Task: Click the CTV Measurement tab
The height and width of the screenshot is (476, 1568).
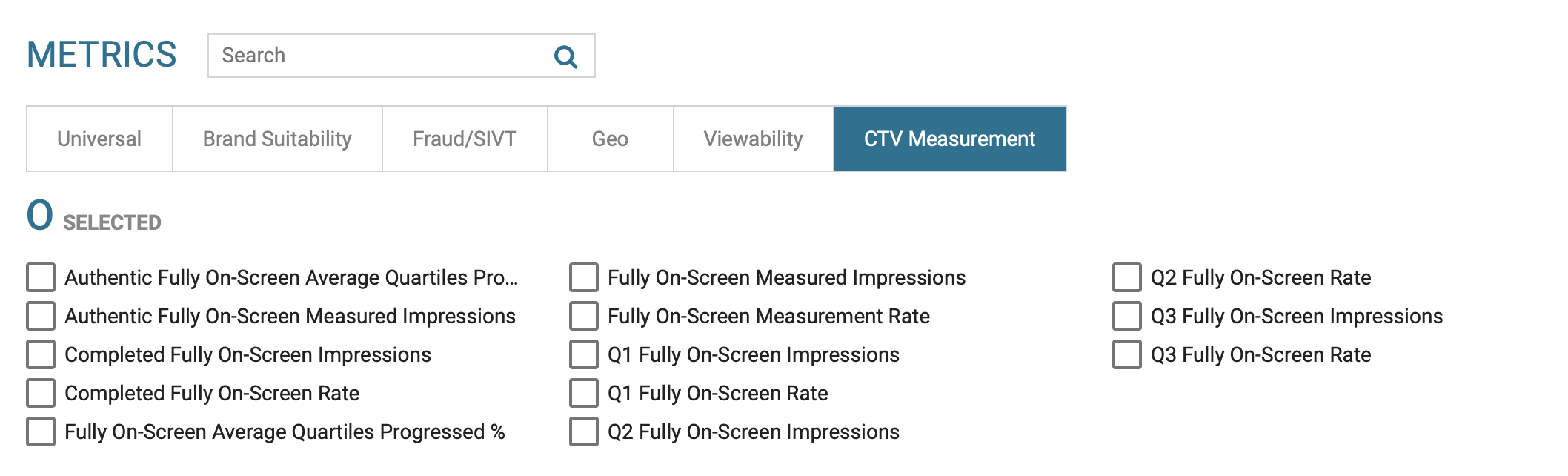Action: pos(949,139)
